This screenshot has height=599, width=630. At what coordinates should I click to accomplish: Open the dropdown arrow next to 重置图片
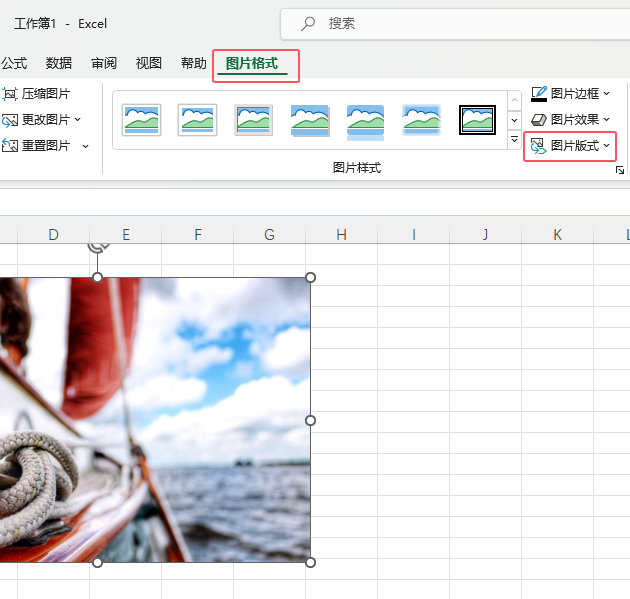click(85, 146)
